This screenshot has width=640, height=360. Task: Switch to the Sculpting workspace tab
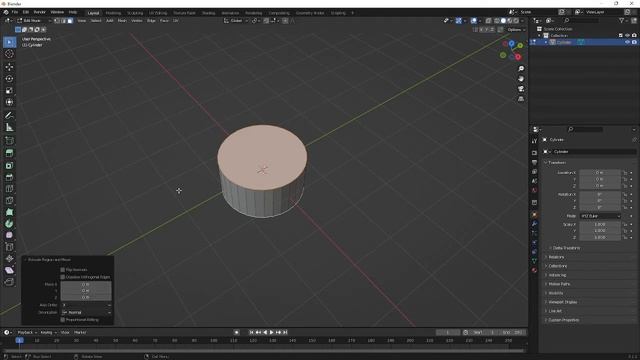coord(135,13)
